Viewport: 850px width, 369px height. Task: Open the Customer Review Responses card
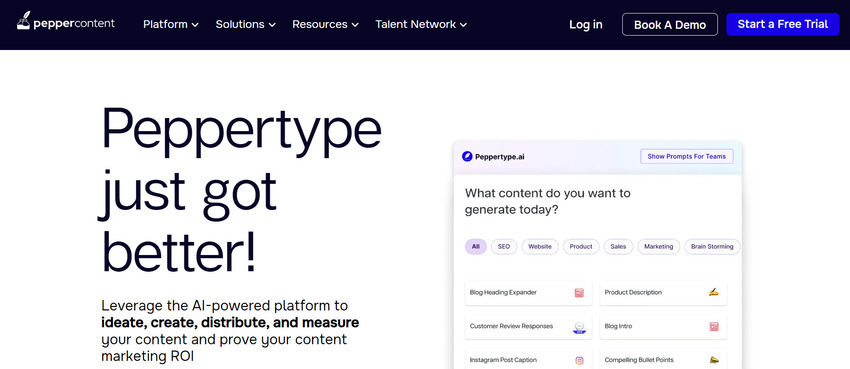tap(529, 327)
